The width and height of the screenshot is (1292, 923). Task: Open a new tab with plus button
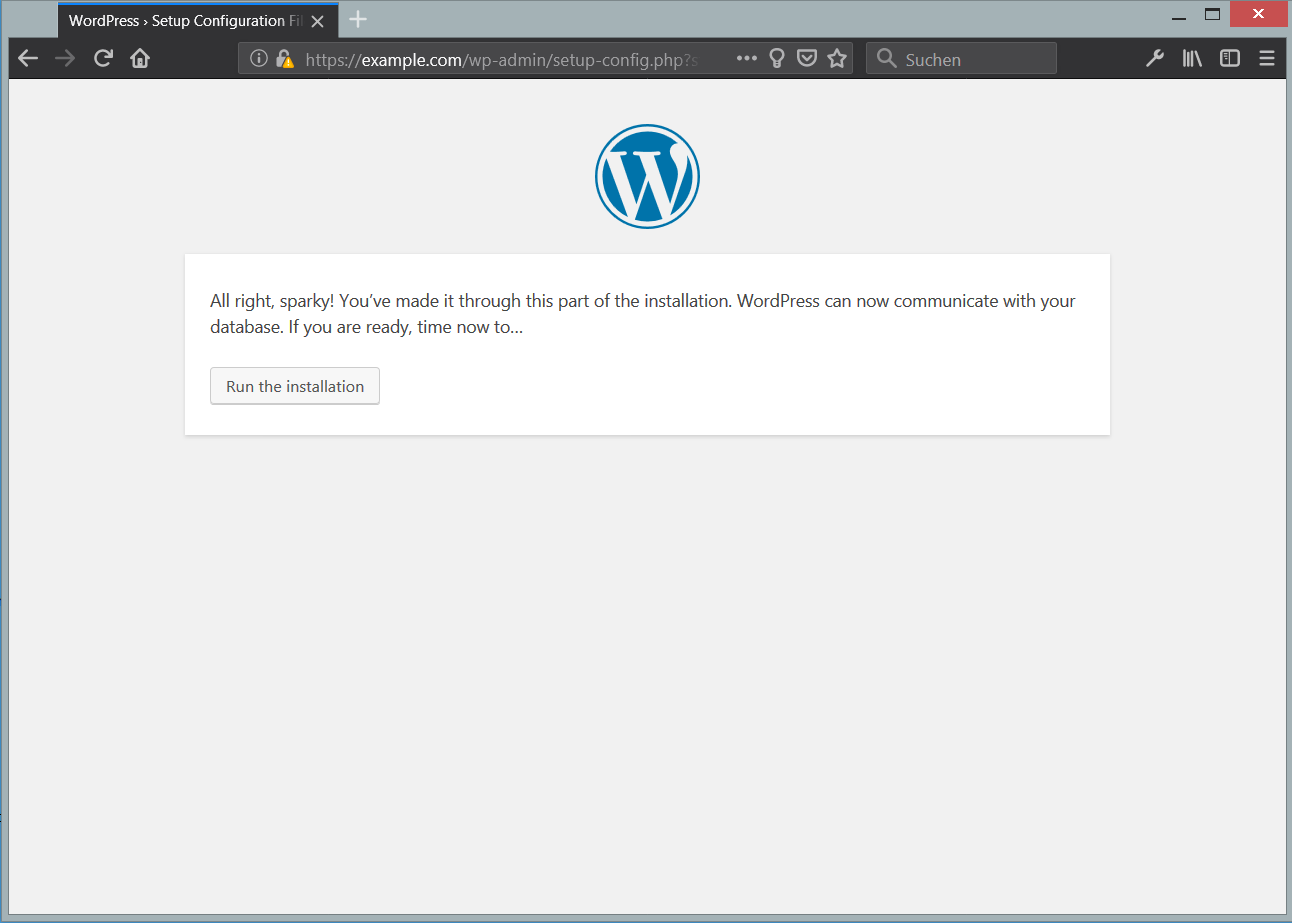(358, 20)
